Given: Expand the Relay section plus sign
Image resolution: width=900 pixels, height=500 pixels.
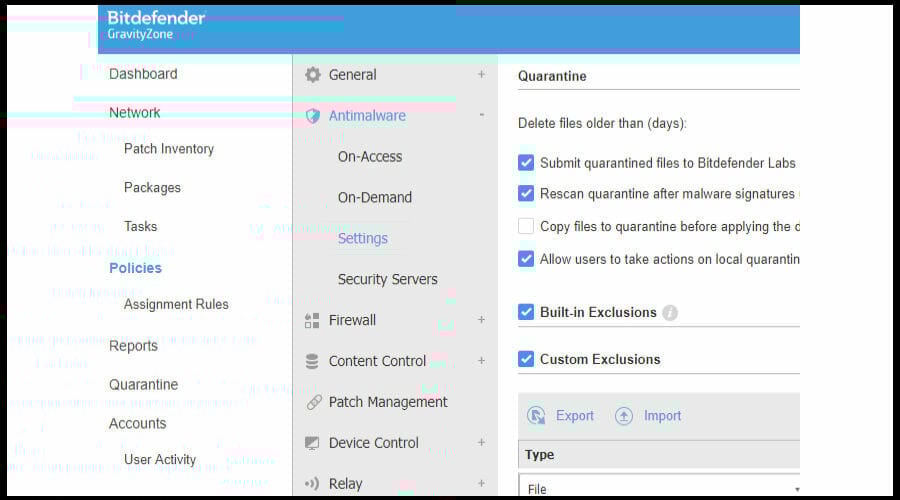Looking at the screenshot, I should [482, 483].
